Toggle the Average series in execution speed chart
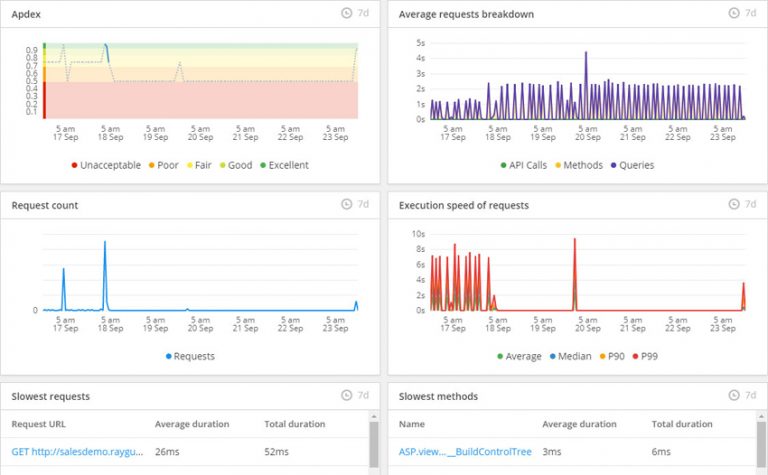Screen dimensions: 768x475 [x=519, y=356]
